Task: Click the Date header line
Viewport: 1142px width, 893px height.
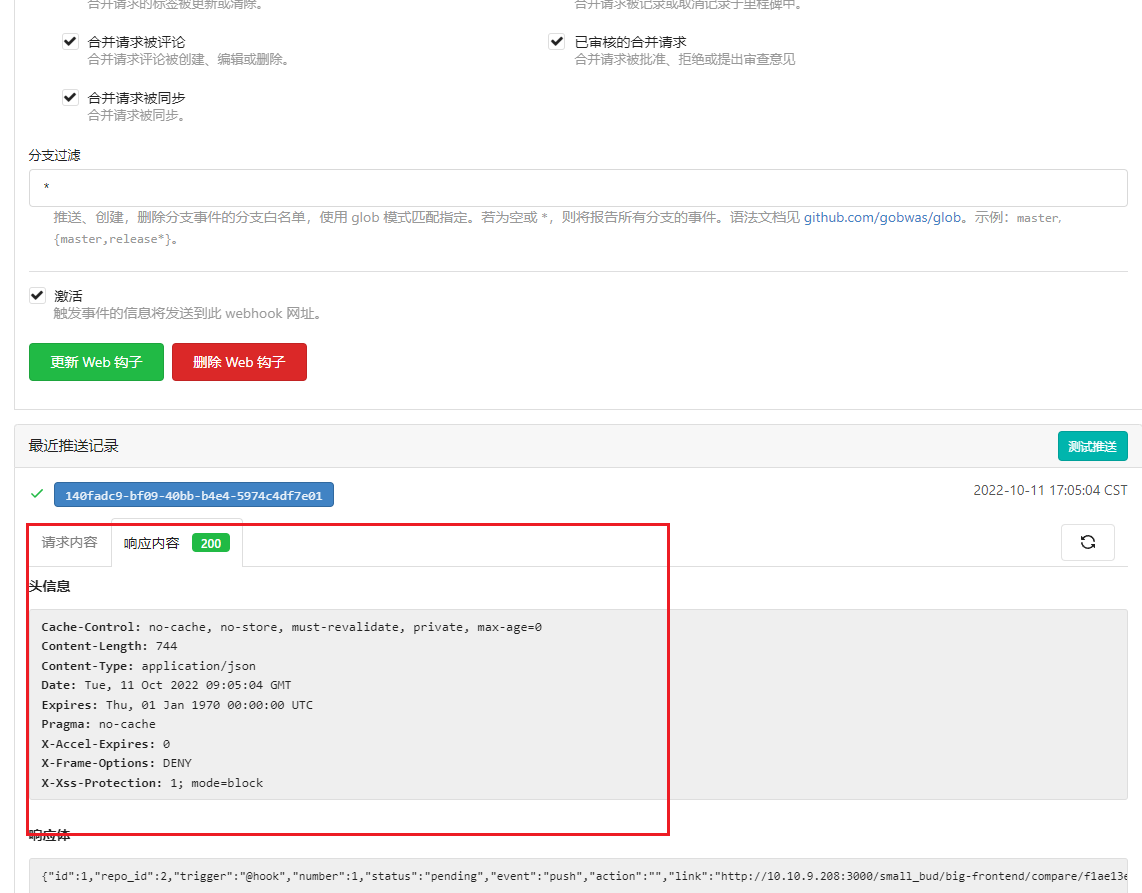Action: (x=166, y=685)
